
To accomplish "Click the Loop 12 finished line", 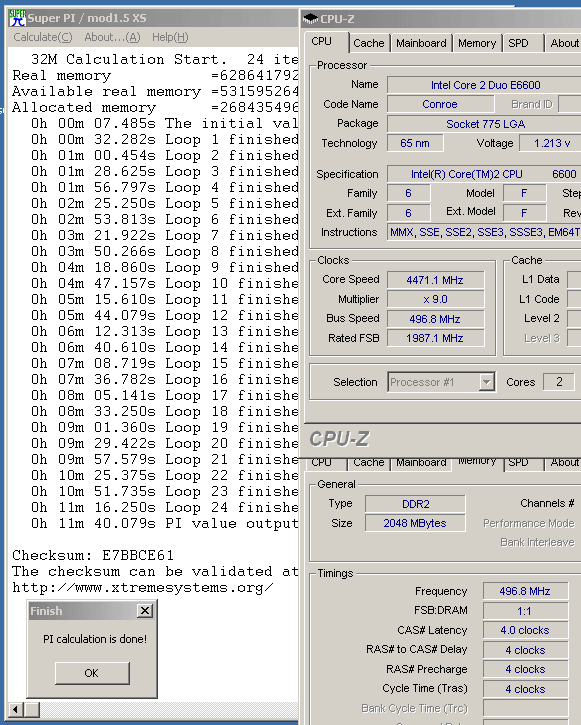I will [165, 316].
